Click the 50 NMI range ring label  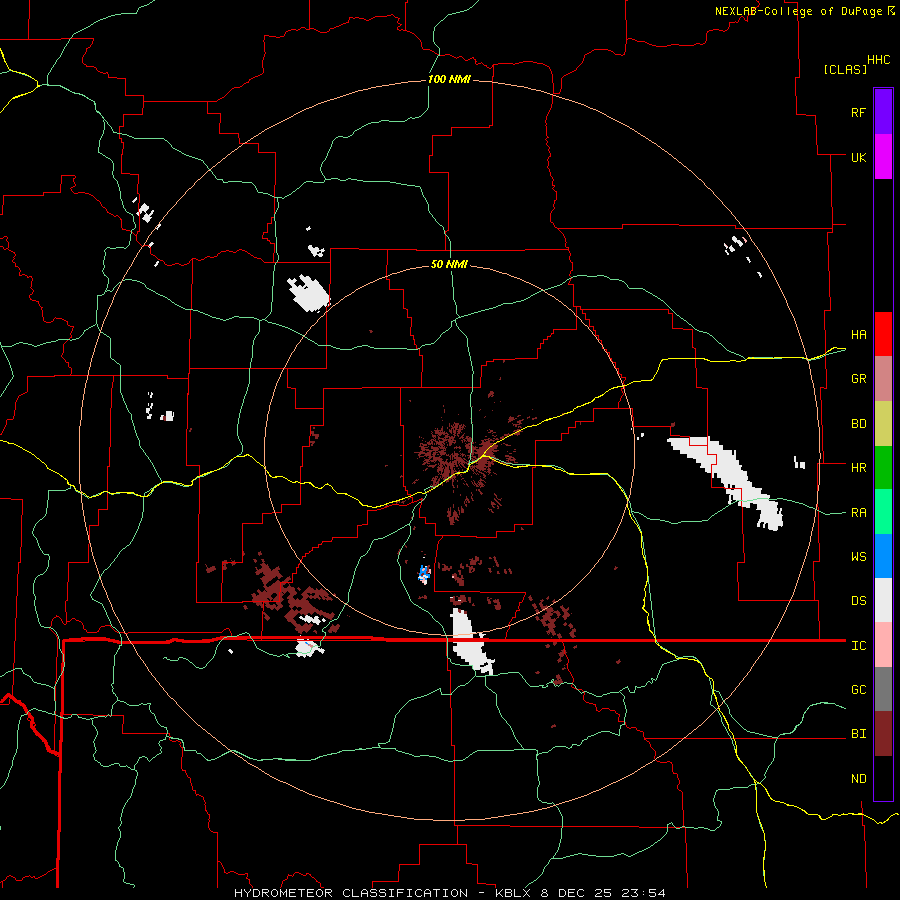tap(449, 264)
